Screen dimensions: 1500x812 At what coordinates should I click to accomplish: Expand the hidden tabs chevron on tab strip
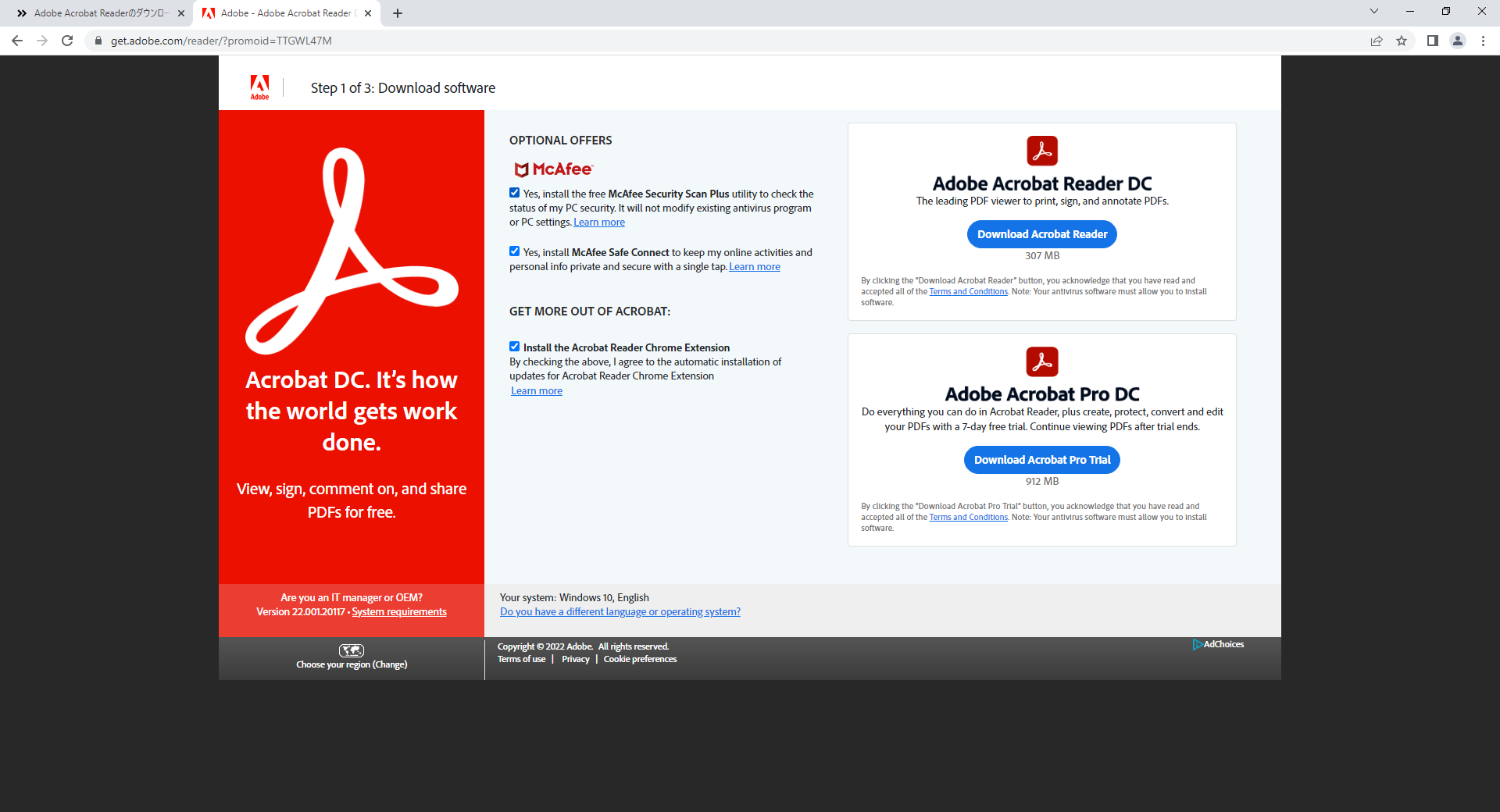click(x=21, y=12)
